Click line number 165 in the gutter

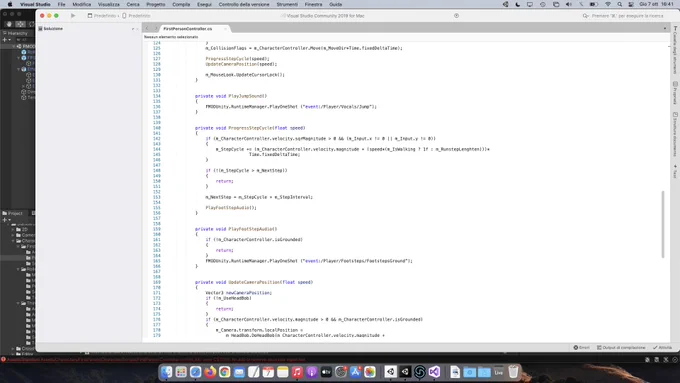[x=157, y=261]
